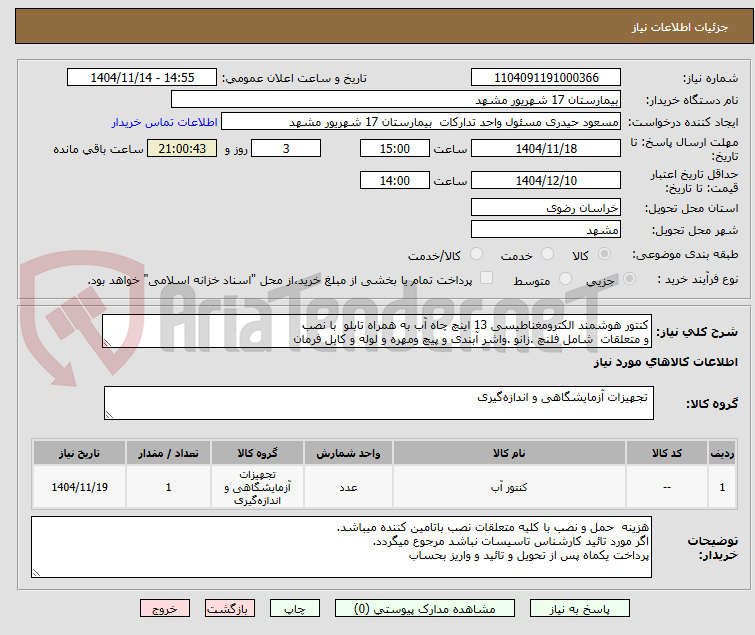
Task: Click the days remaining field showing 3
Action: 286,148
